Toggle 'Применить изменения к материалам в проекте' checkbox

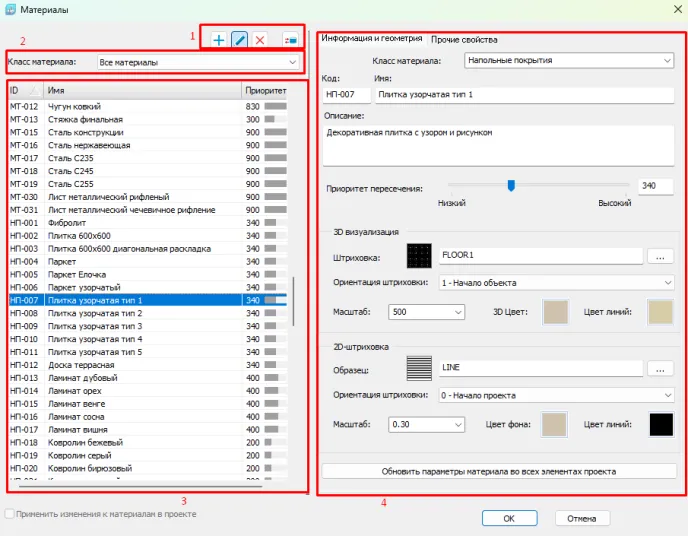pos(10,514)
